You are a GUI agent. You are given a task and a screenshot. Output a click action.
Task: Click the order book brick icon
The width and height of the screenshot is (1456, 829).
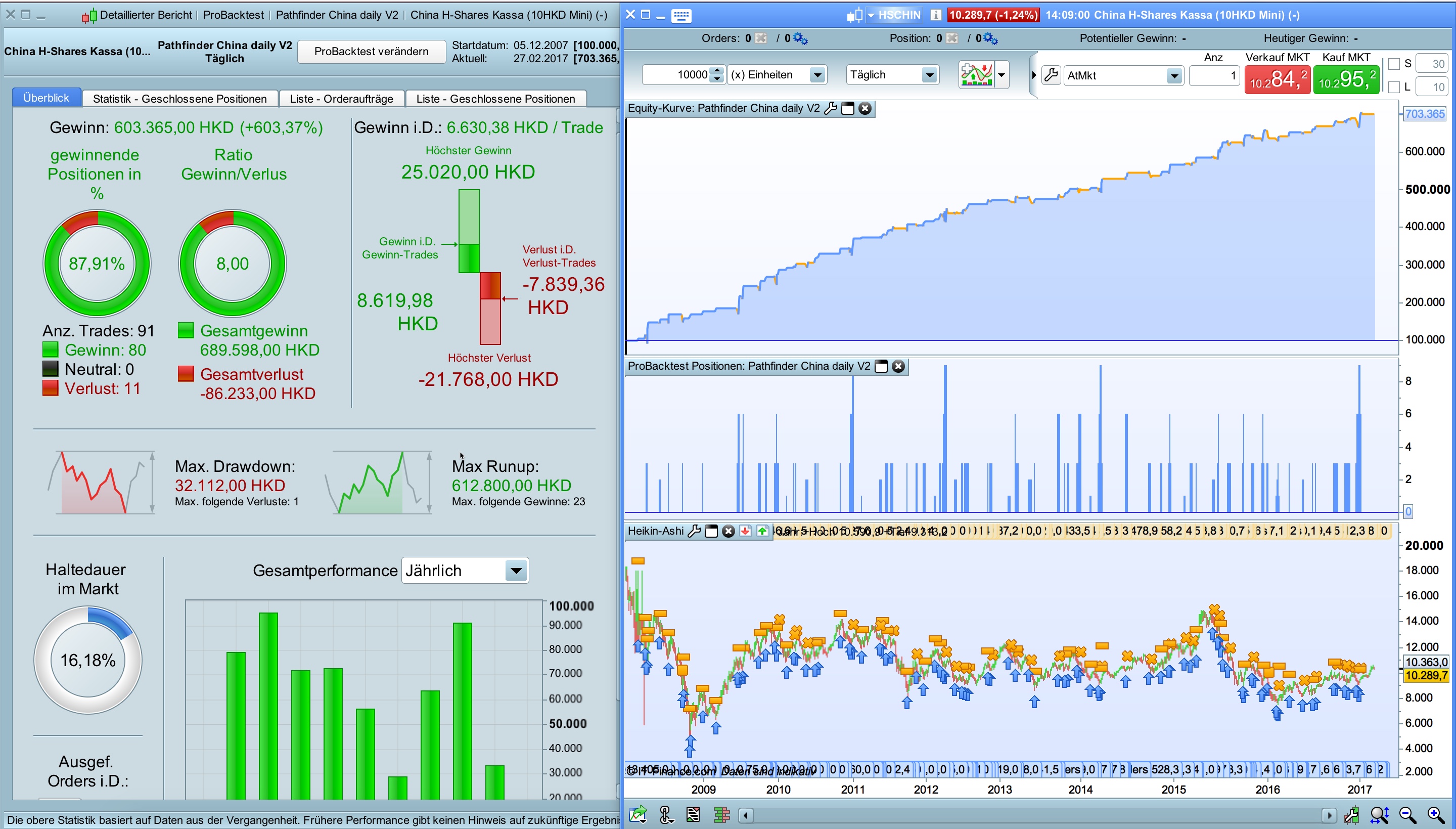tap(721, 815)
